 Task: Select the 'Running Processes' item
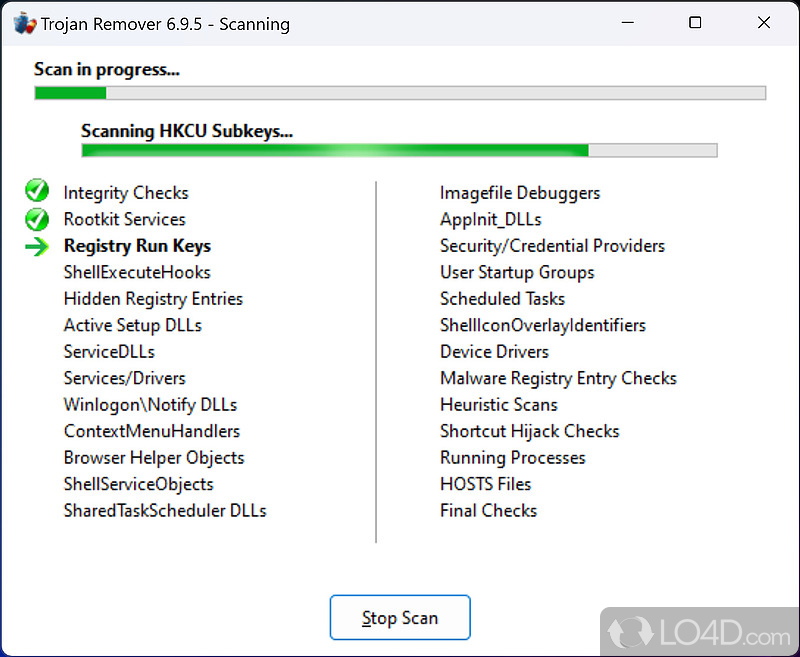513,458
